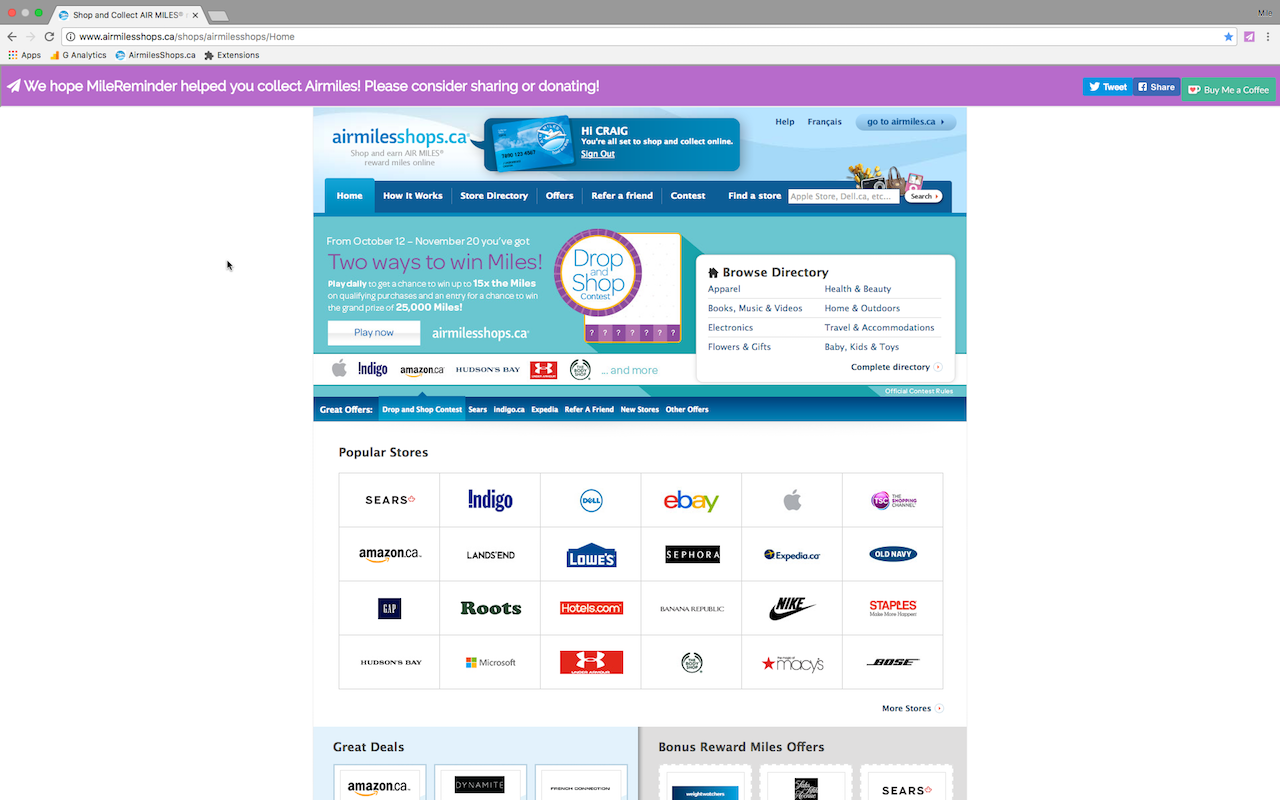Click the Bose logo tile
Image resolution: width=1280 pixels, height=800 pixels.
click(x=893, y=662)
